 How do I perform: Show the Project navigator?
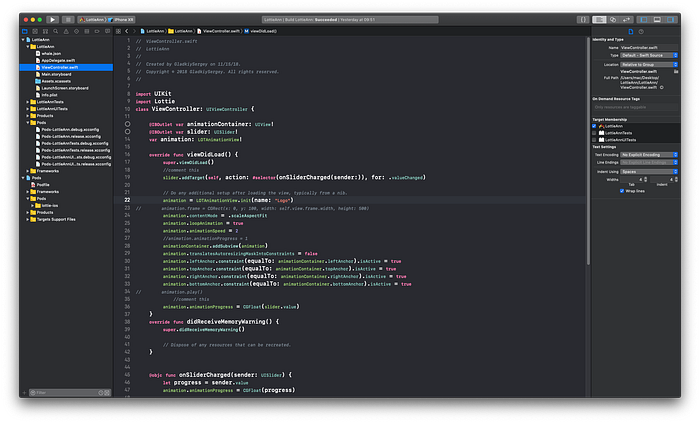[25, 31]
